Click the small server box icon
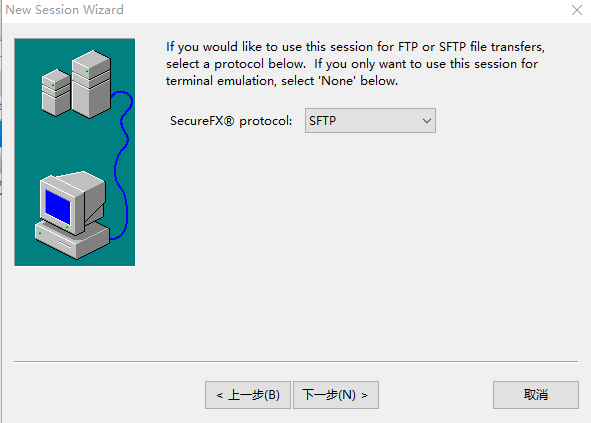Image resolution: width=591 pixels, height=423 pixels. pyautogui.click(x=56, y=92)
